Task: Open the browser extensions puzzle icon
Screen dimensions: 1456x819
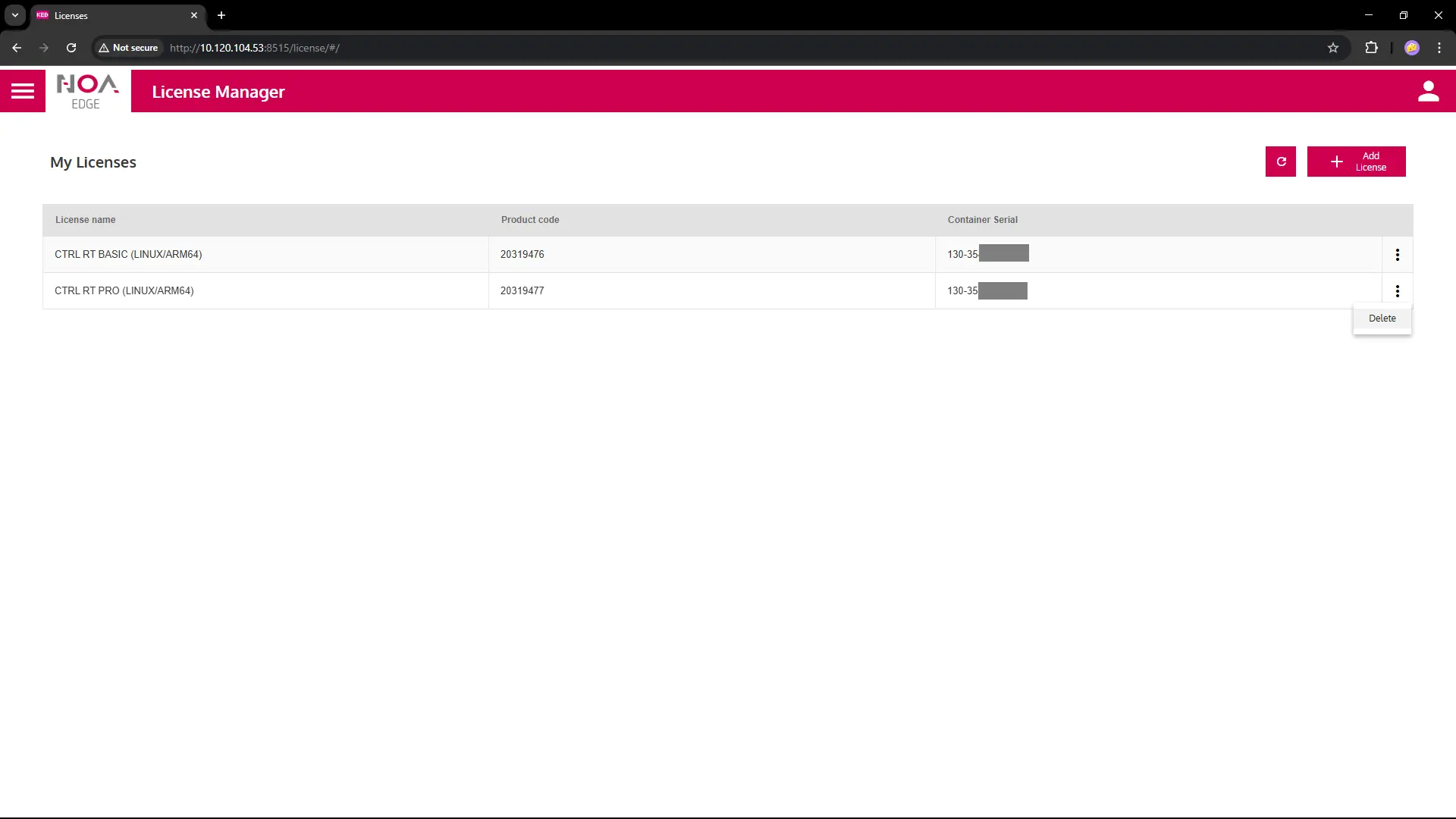Action: pos(1371,48)
